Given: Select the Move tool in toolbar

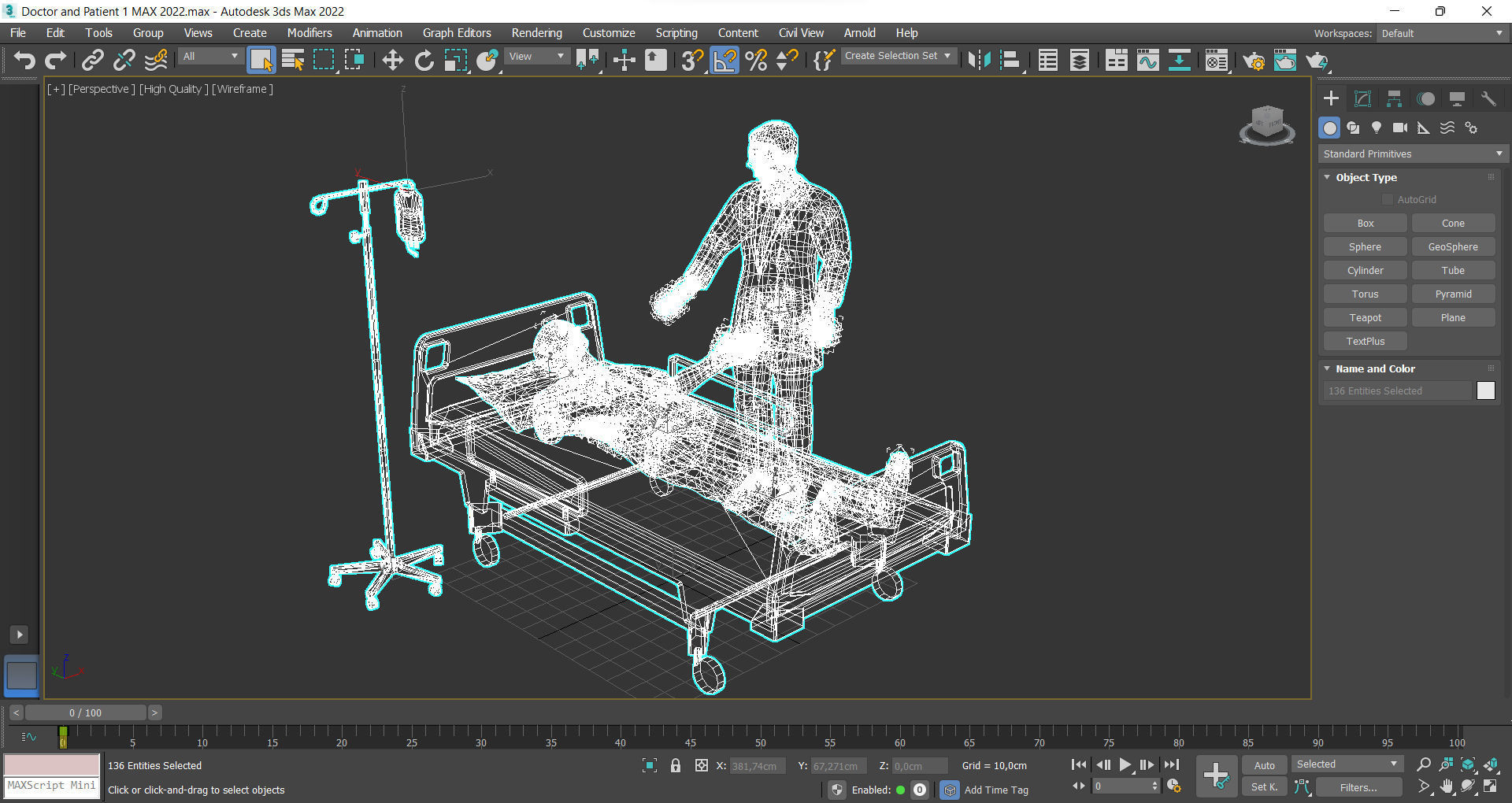Looking at the screenshot, I should [392, 61].
